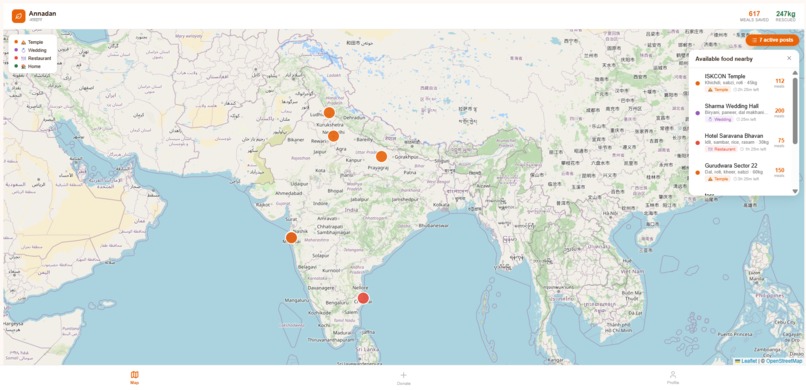Screen dimensions: 806x390
Task: Click the Home label in legend
Action: (x=34, y=66)
